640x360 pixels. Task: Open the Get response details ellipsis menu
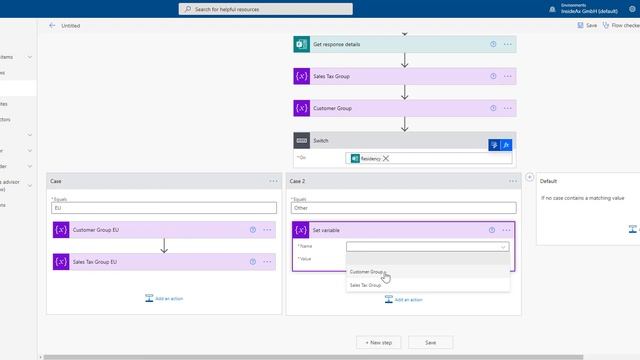[507, 44]
